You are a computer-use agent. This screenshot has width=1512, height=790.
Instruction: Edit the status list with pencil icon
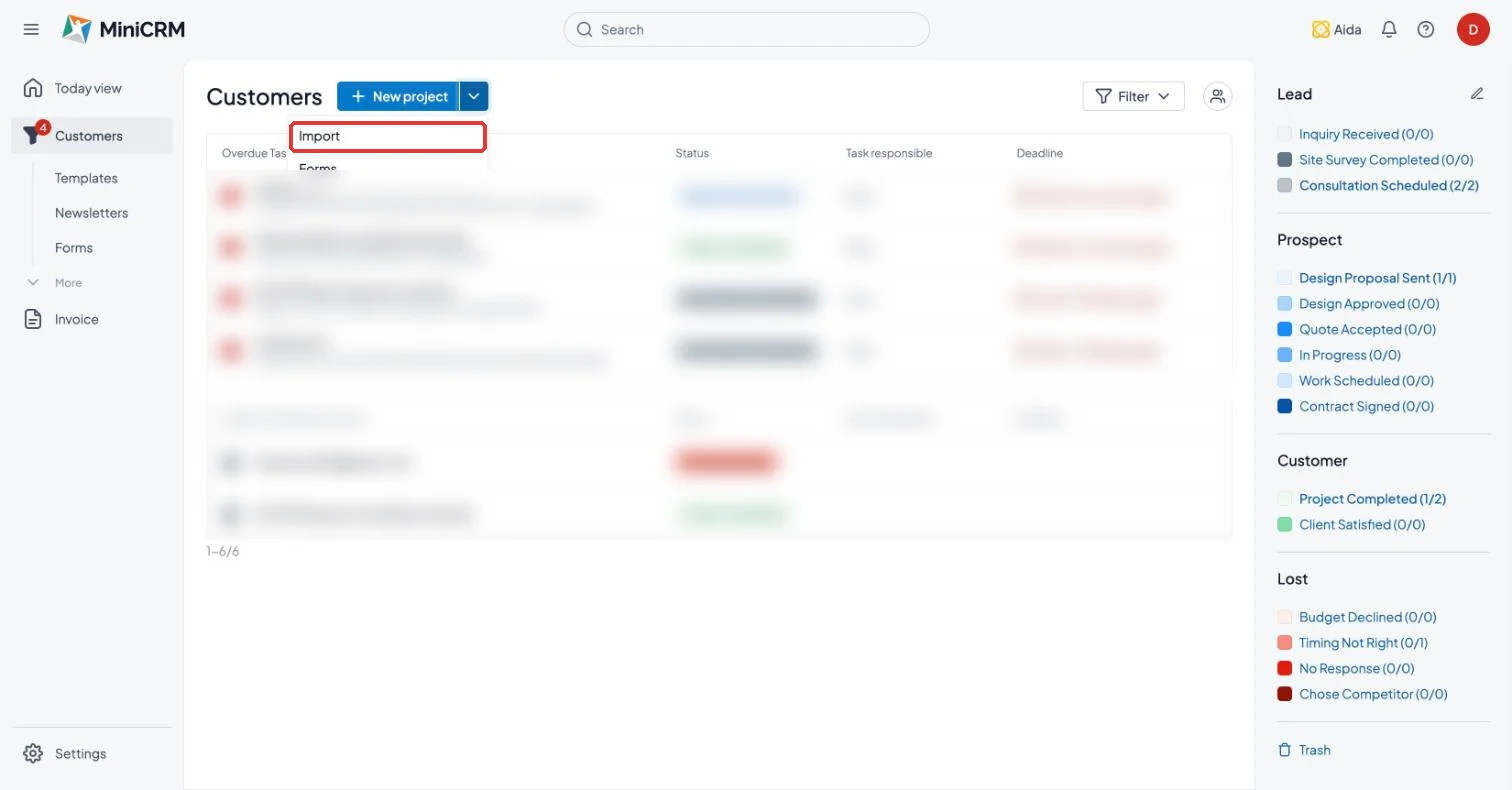[1477, 94]
